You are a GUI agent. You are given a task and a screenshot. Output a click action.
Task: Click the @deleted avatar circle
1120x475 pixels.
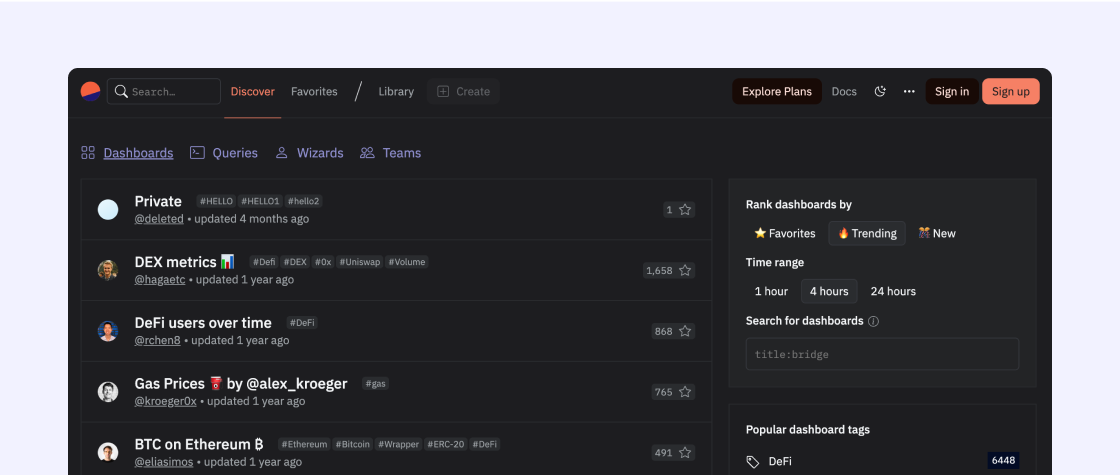click(108, 210)
